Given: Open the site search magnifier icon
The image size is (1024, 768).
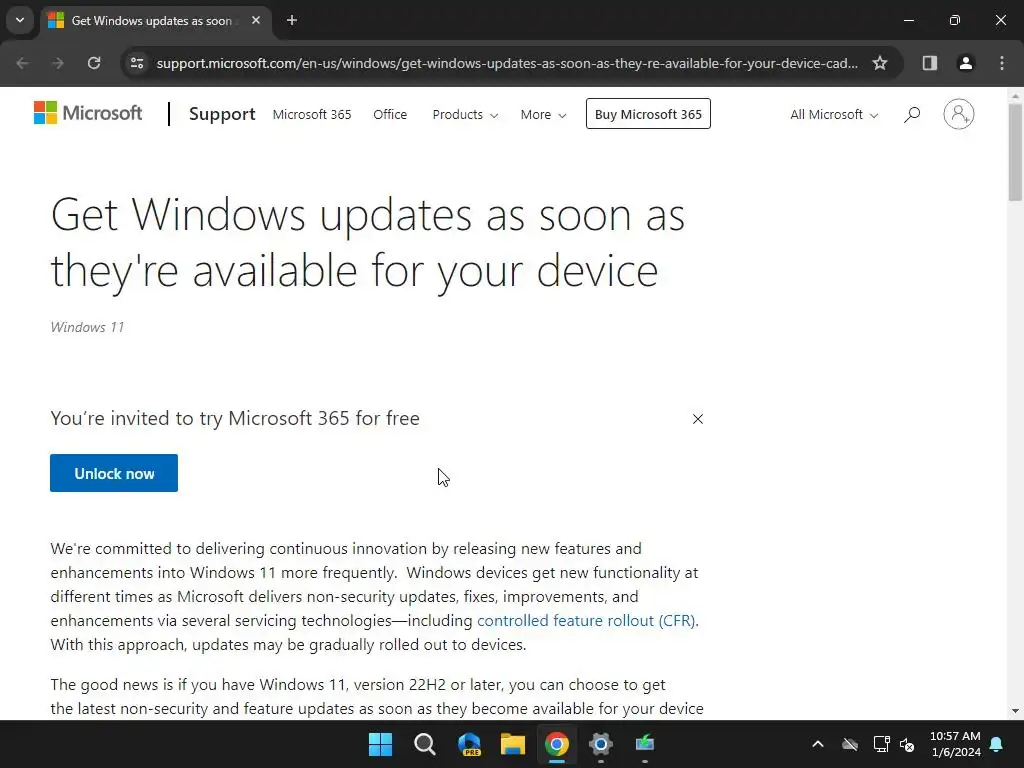Looking at the screenshot, I should point(912,114).
